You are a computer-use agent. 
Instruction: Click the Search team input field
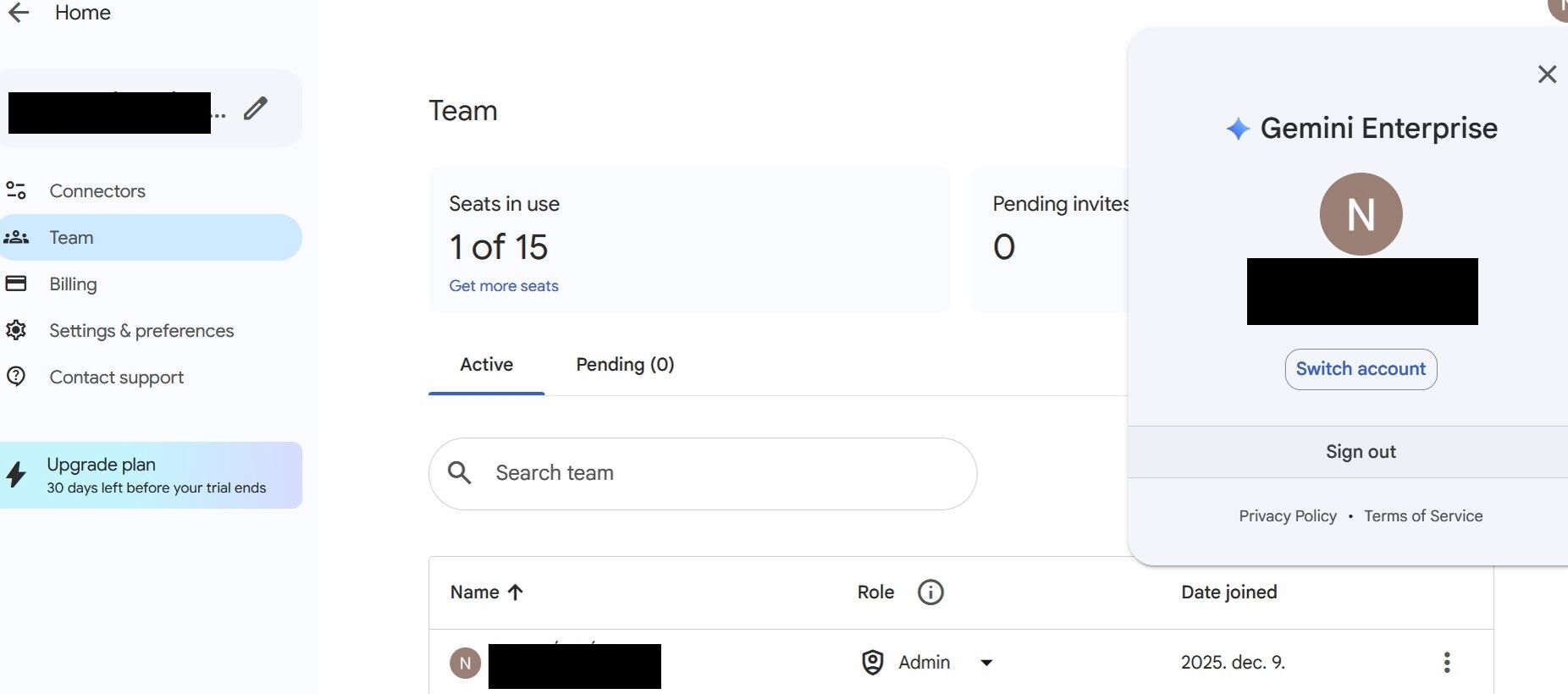(703, 473)
